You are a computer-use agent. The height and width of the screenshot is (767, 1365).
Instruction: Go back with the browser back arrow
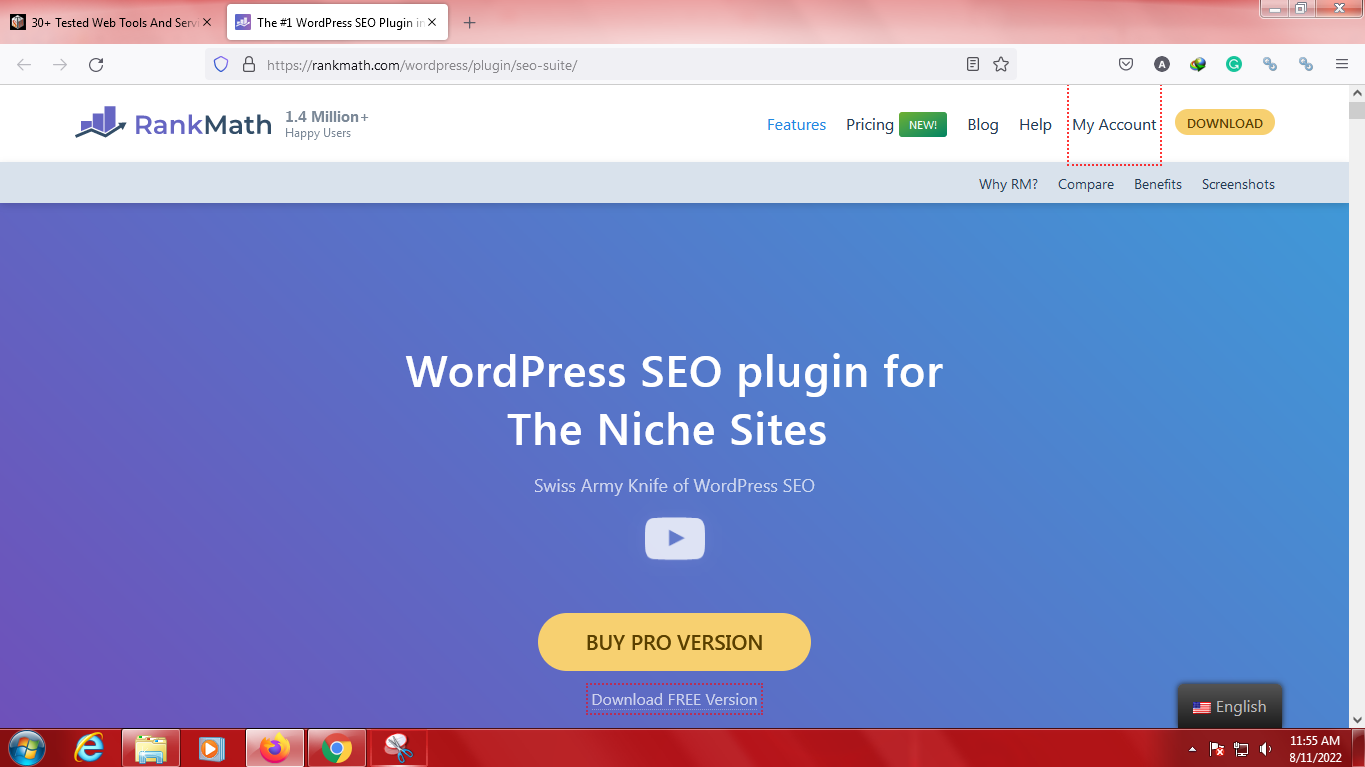[24, 64]
